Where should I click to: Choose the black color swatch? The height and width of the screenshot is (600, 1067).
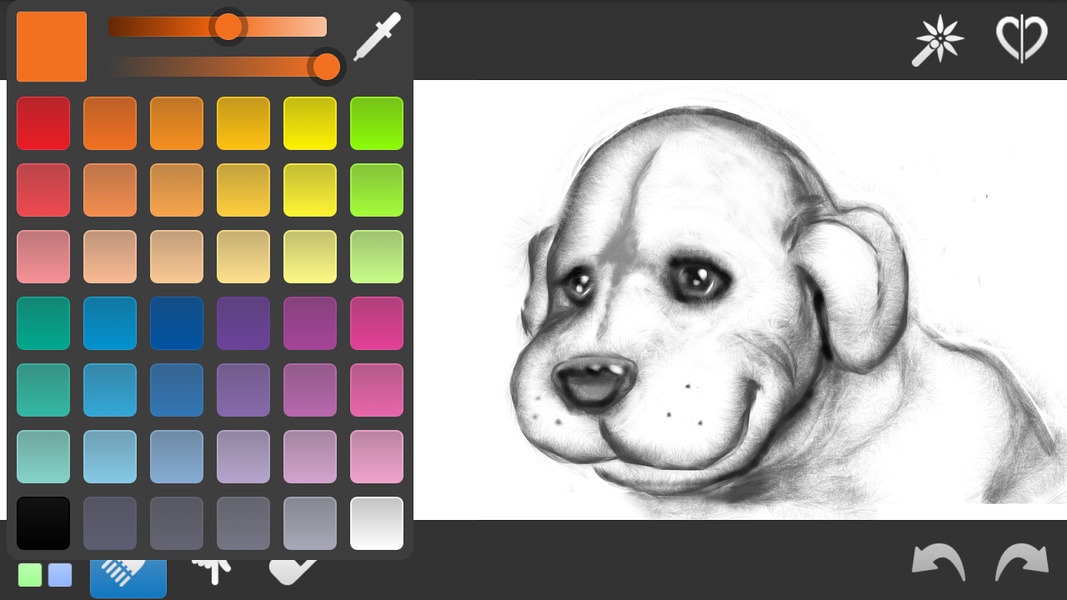43,523
